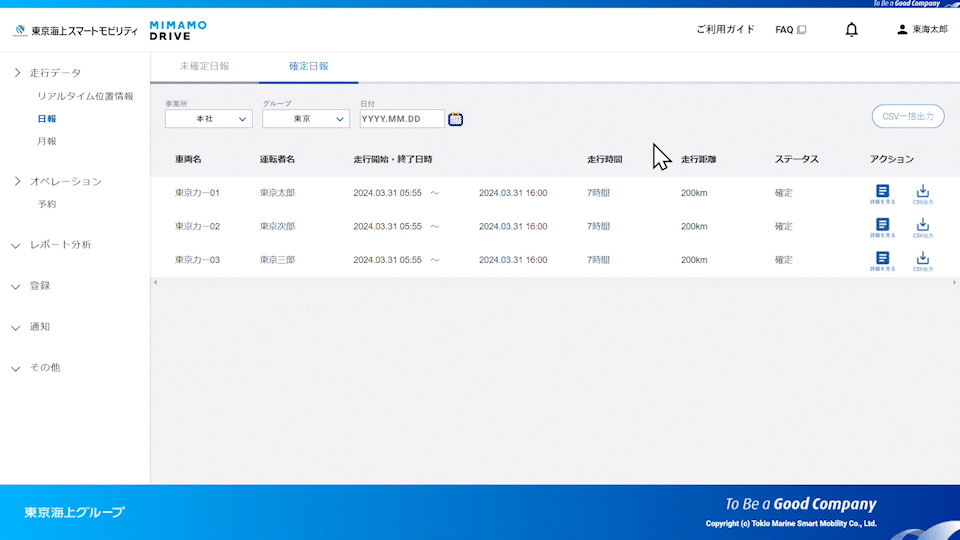Click the ステータス column header
960x540 pixels.
tap(797, 159)
